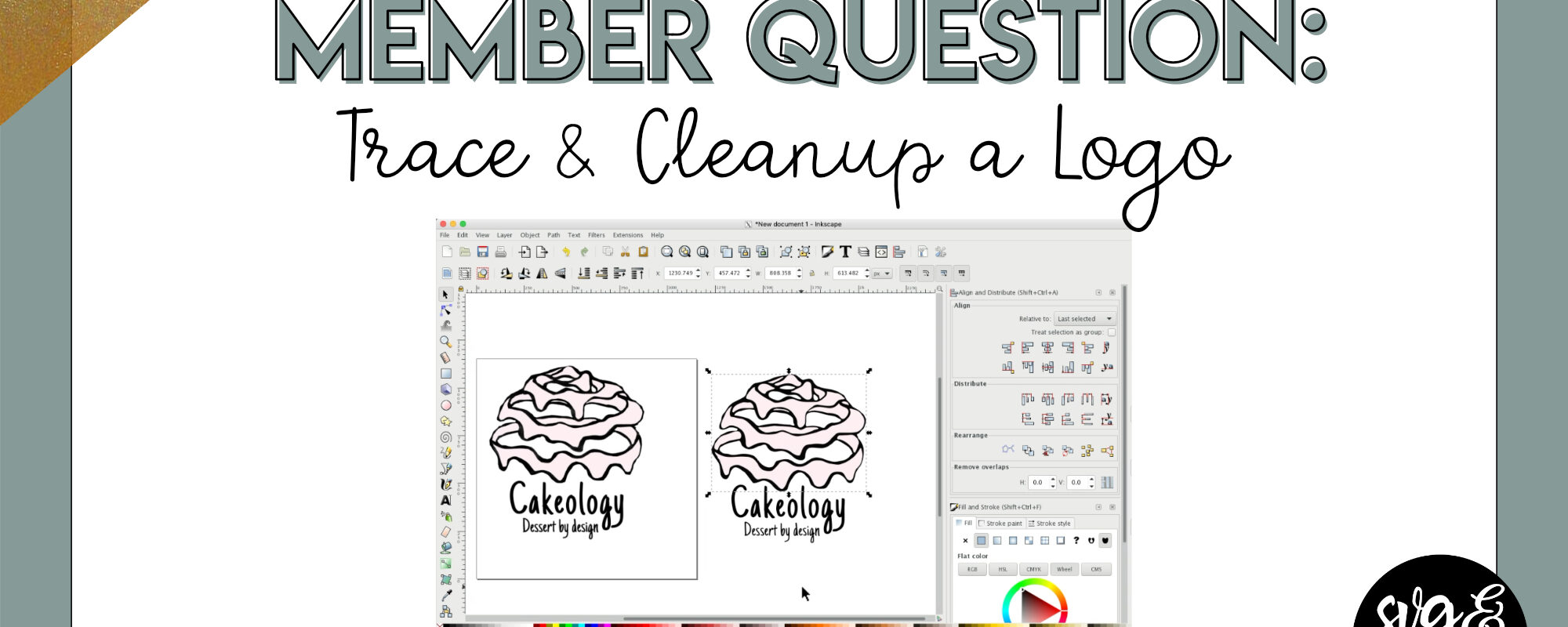Click the Lower selection to bottom icon
This screenshot has height=627, width=1568.
583,274
